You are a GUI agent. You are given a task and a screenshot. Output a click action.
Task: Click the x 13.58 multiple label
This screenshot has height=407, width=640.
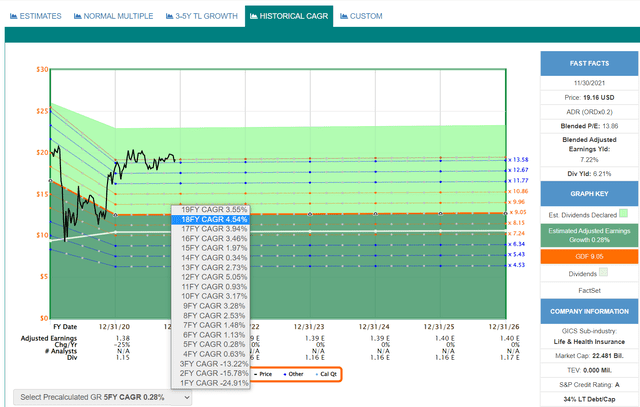[x=518, y=160]
